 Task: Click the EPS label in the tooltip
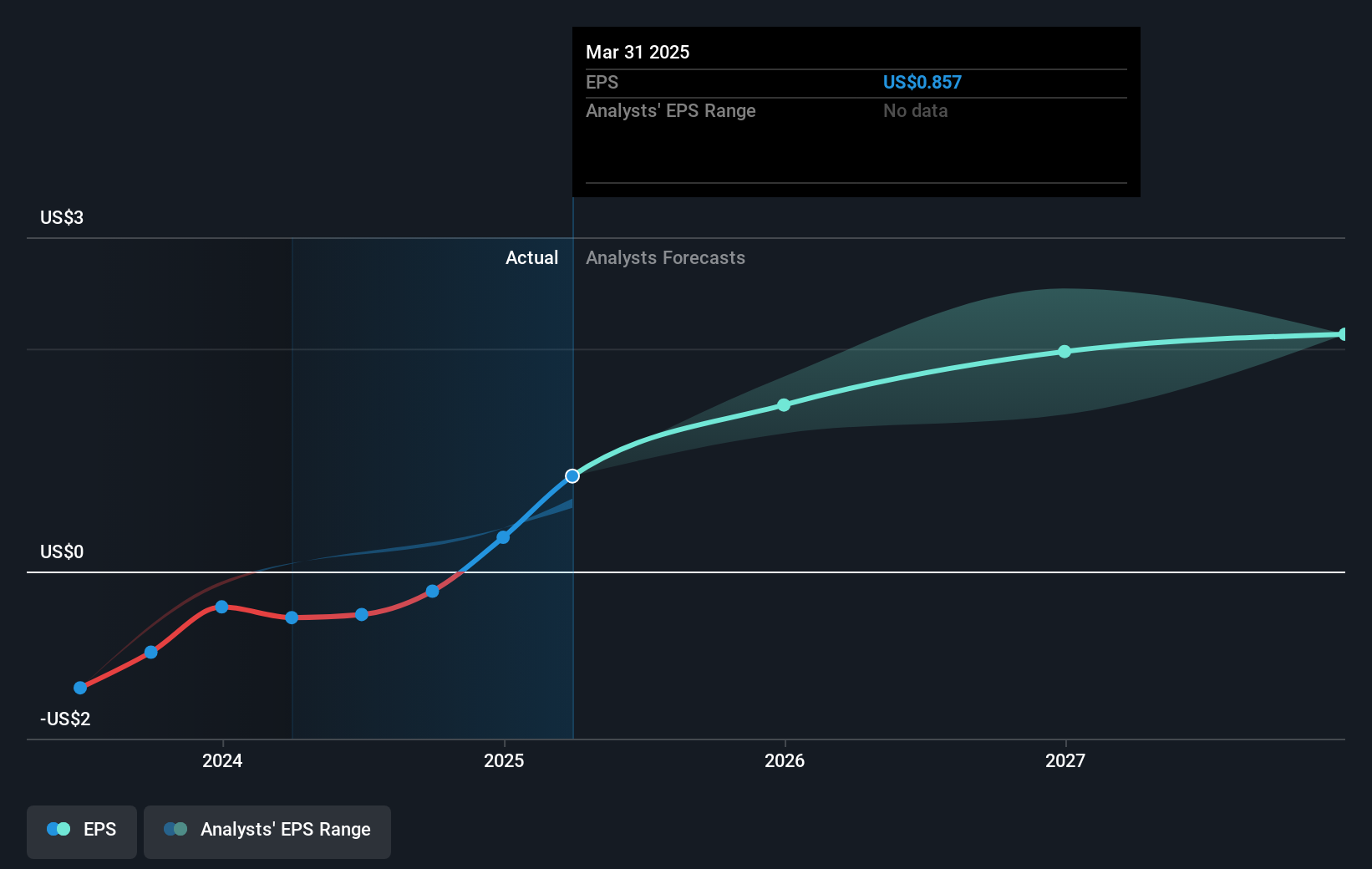tap(602, 82)
